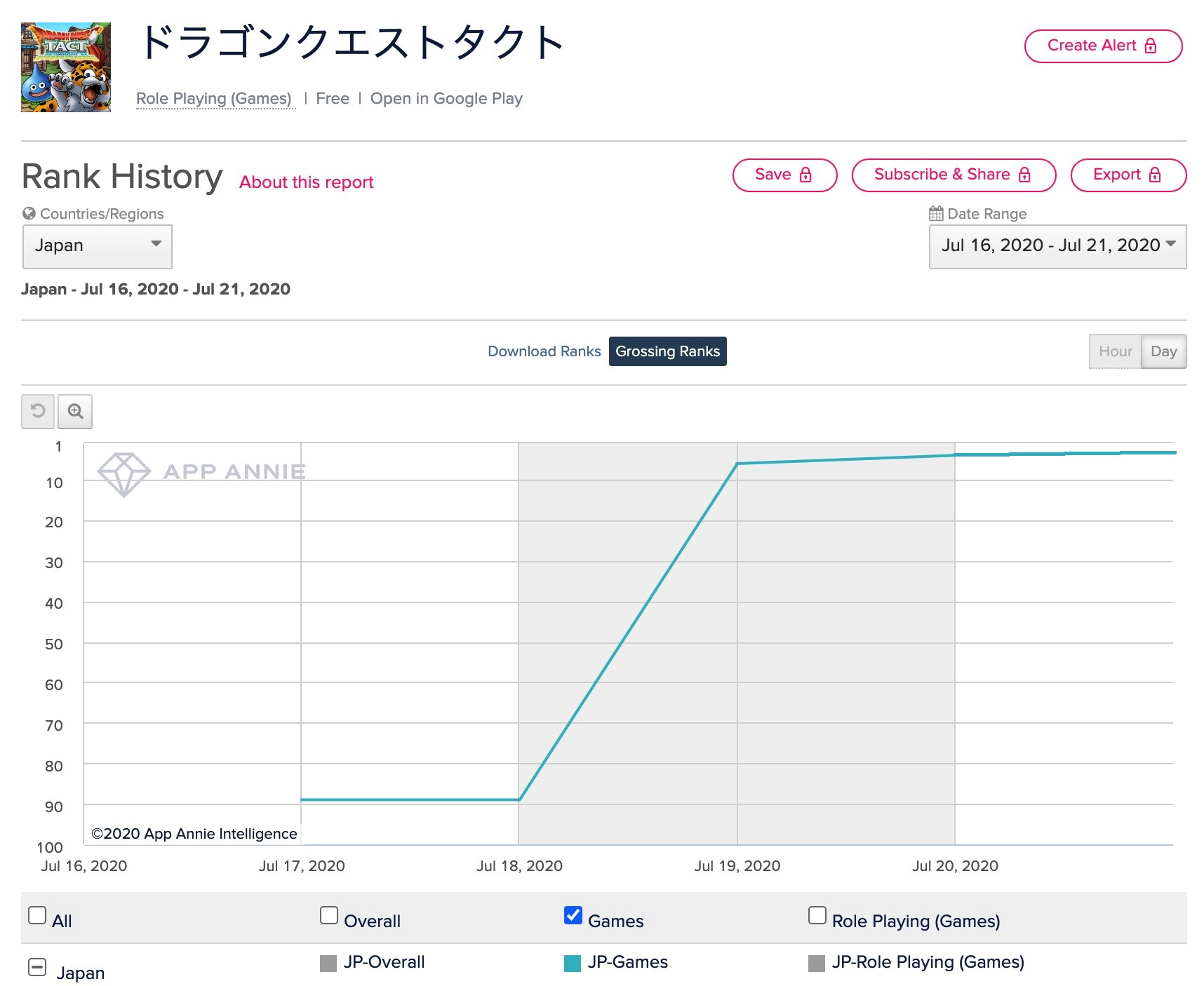Click the Create Alert button
Viewport: 1204px width, 986px height.
[x=1103, y=46]
